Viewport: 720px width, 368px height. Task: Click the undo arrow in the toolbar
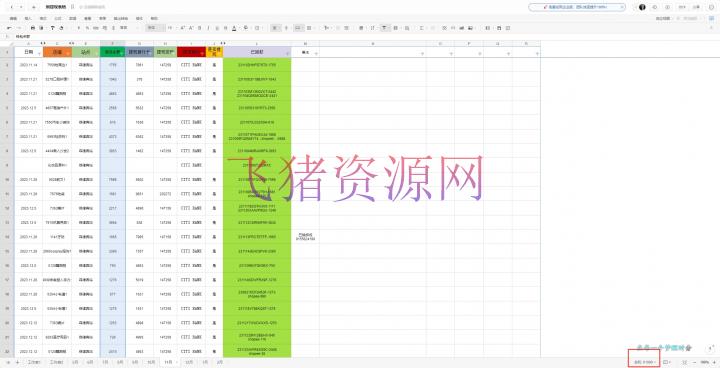point(9,28)
